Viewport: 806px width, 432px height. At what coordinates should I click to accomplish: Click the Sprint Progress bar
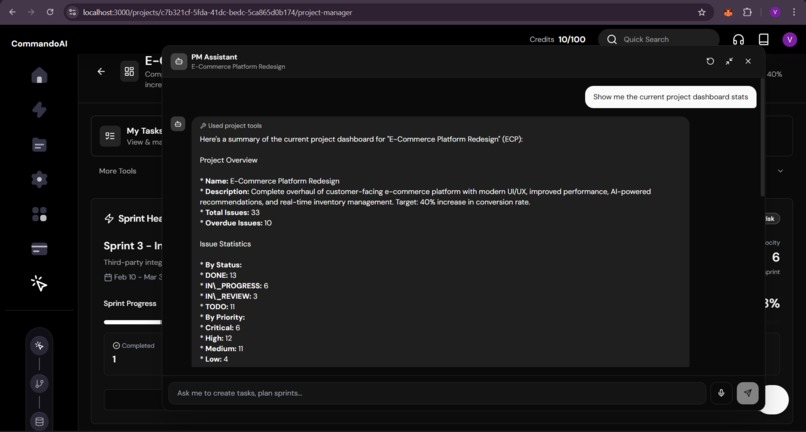[x=133, y=322]
